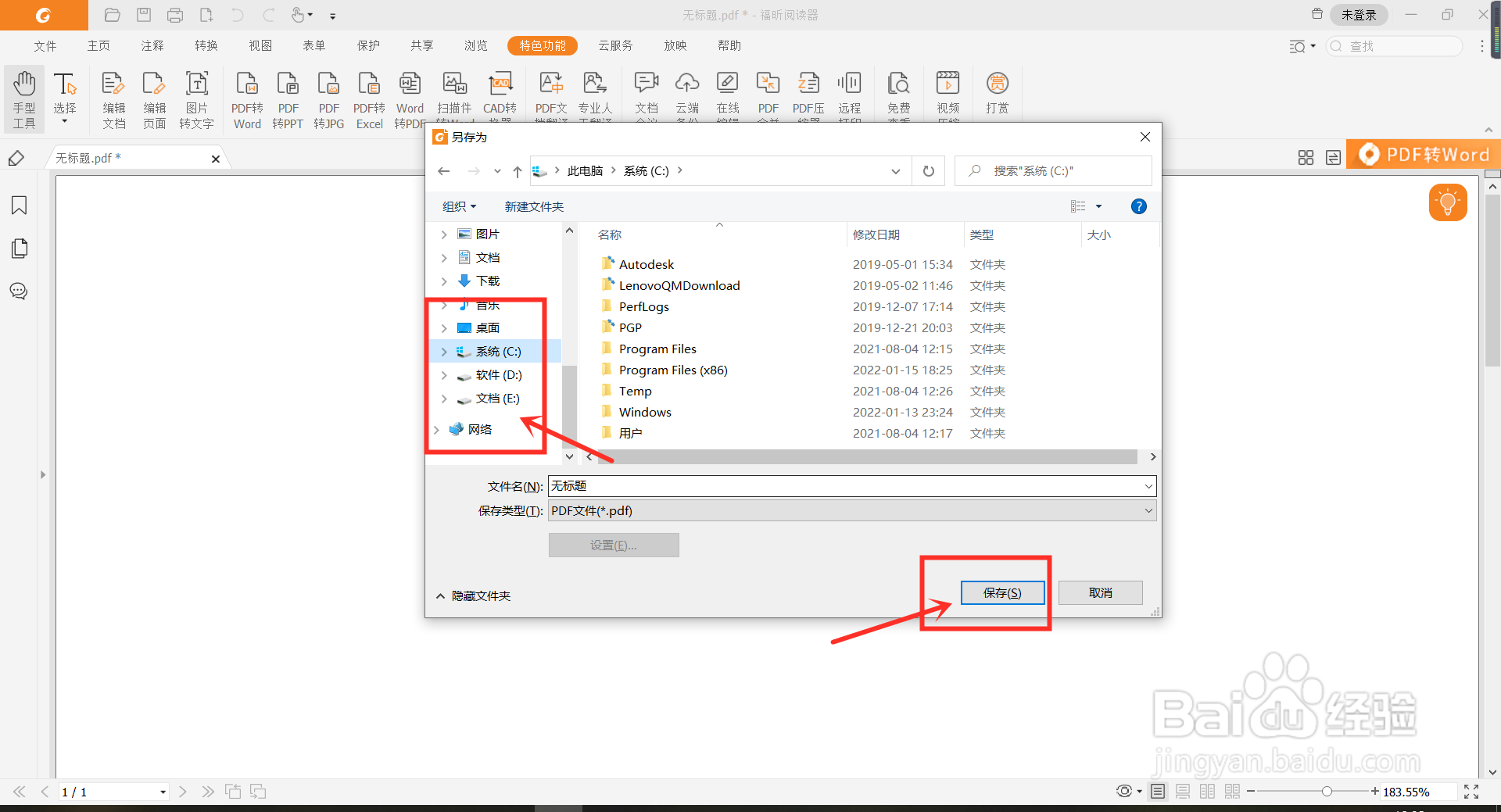The width and height of the screenshot is (1501, 812).
Task: Click the file list horizontal scrollbar
Action: click(866, 456)
